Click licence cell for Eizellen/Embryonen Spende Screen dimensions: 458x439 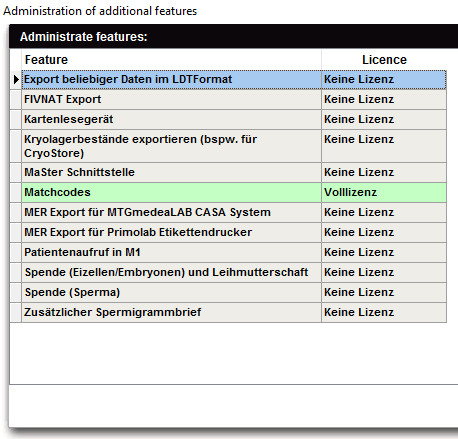(384, 272)
